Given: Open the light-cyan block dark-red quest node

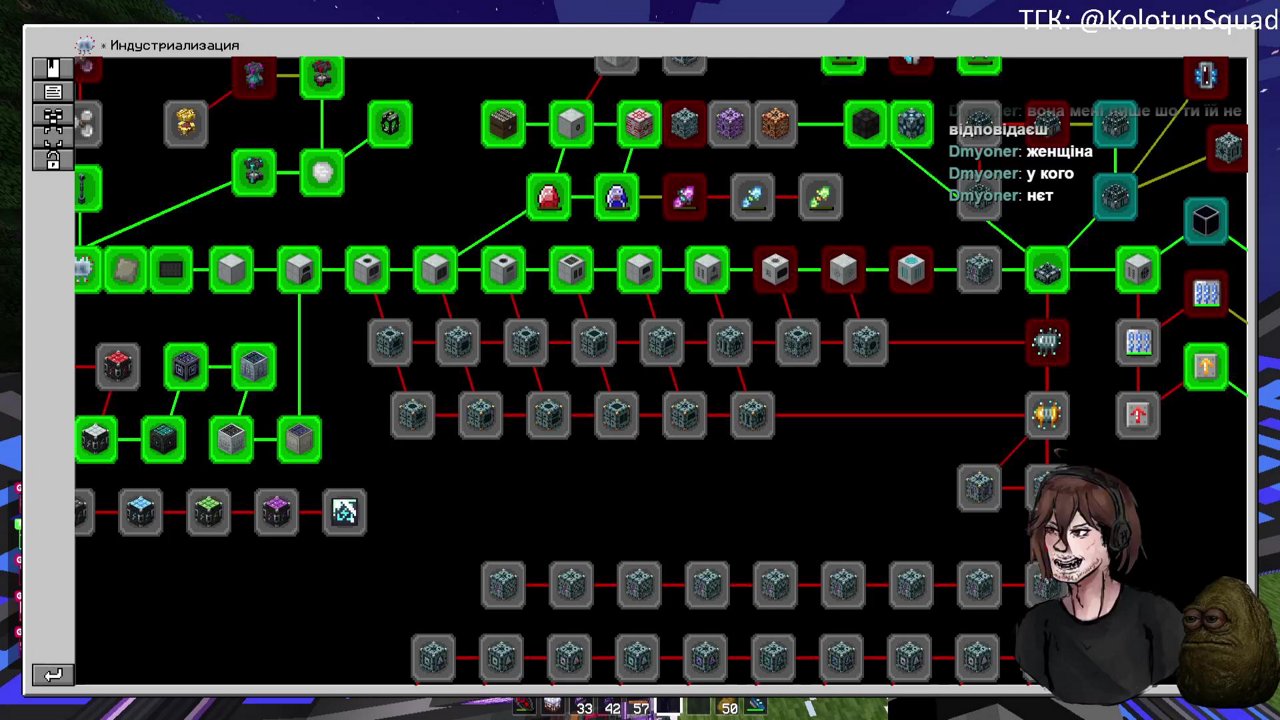Looking at the screenshot, I should [911, 269].
